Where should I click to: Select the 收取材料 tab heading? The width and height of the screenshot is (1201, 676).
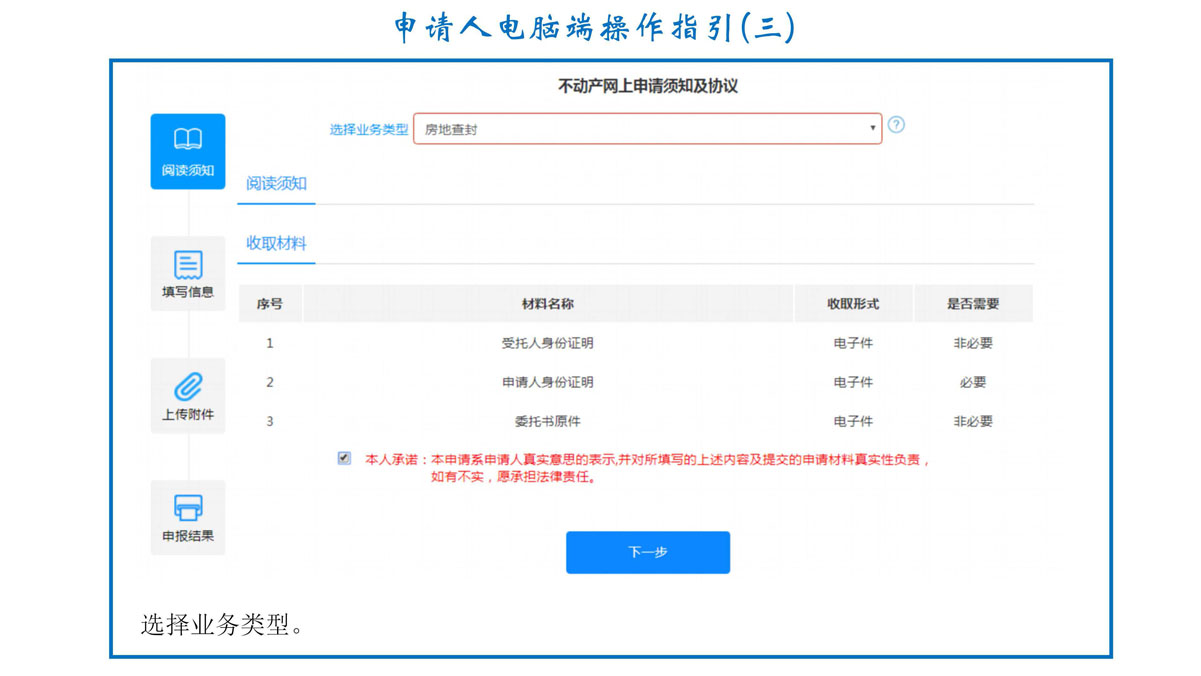276,244
